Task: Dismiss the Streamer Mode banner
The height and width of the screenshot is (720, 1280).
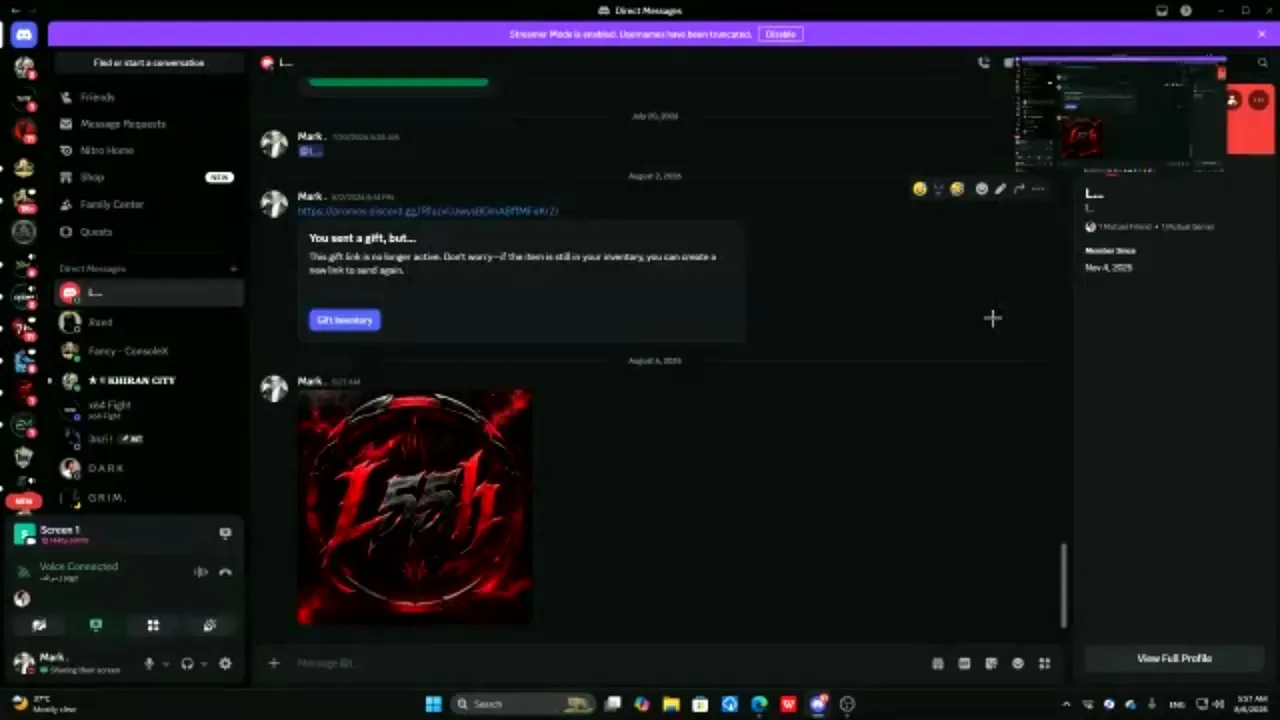Action: click(x=1262, y=34)
